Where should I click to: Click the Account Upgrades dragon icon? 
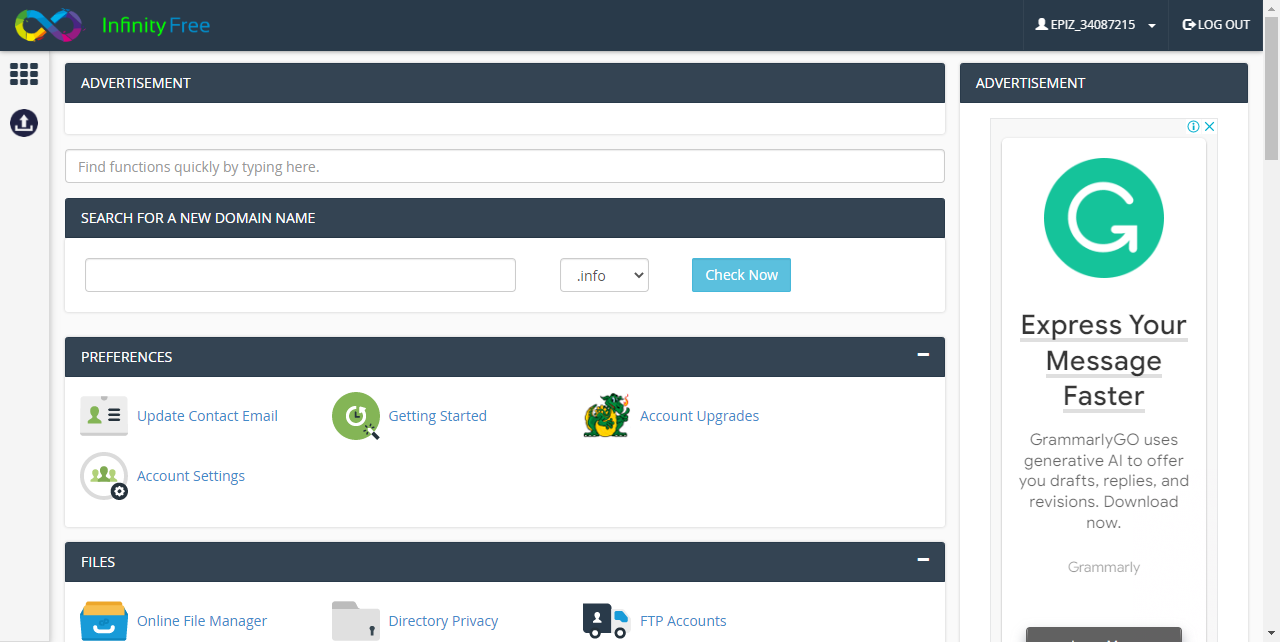tap(607, 416)
